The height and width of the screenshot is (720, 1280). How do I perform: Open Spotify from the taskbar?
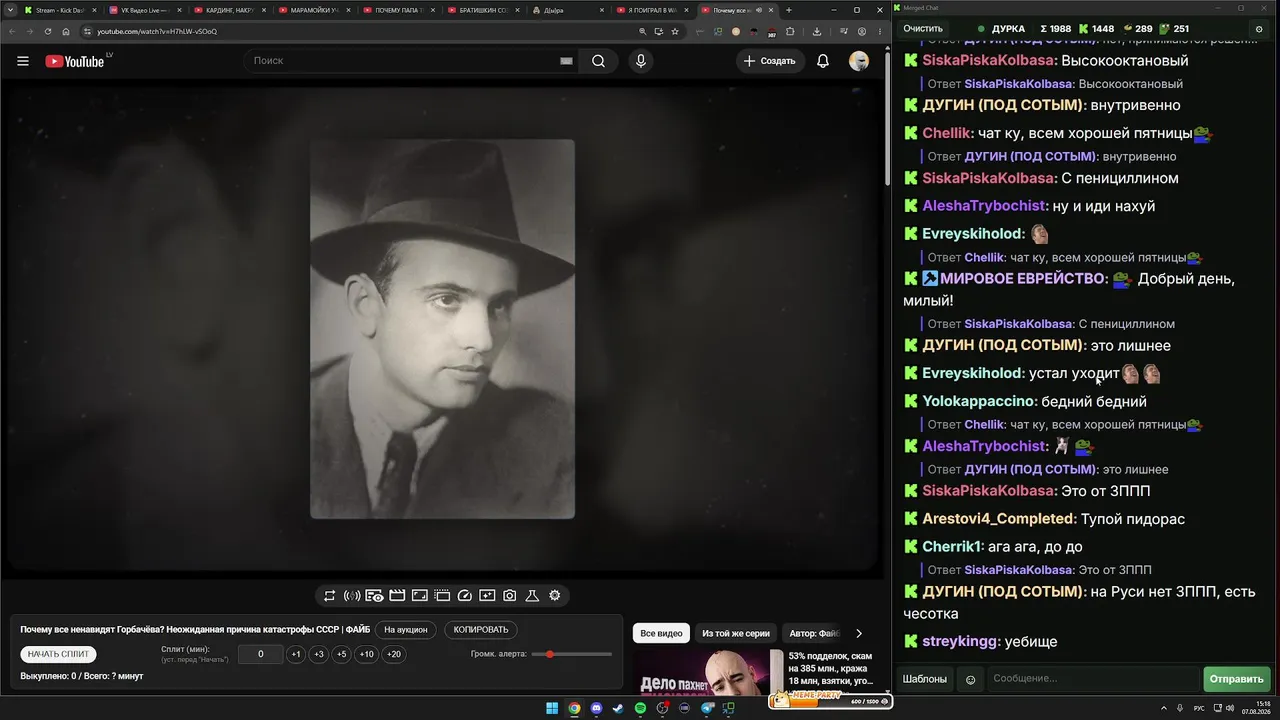click(641, 709)
